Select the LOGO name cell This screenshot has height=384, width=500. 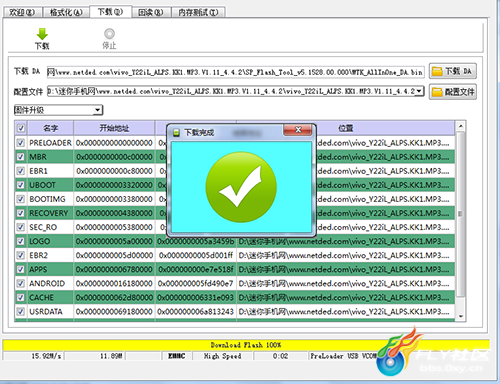[x=50, y=241]
